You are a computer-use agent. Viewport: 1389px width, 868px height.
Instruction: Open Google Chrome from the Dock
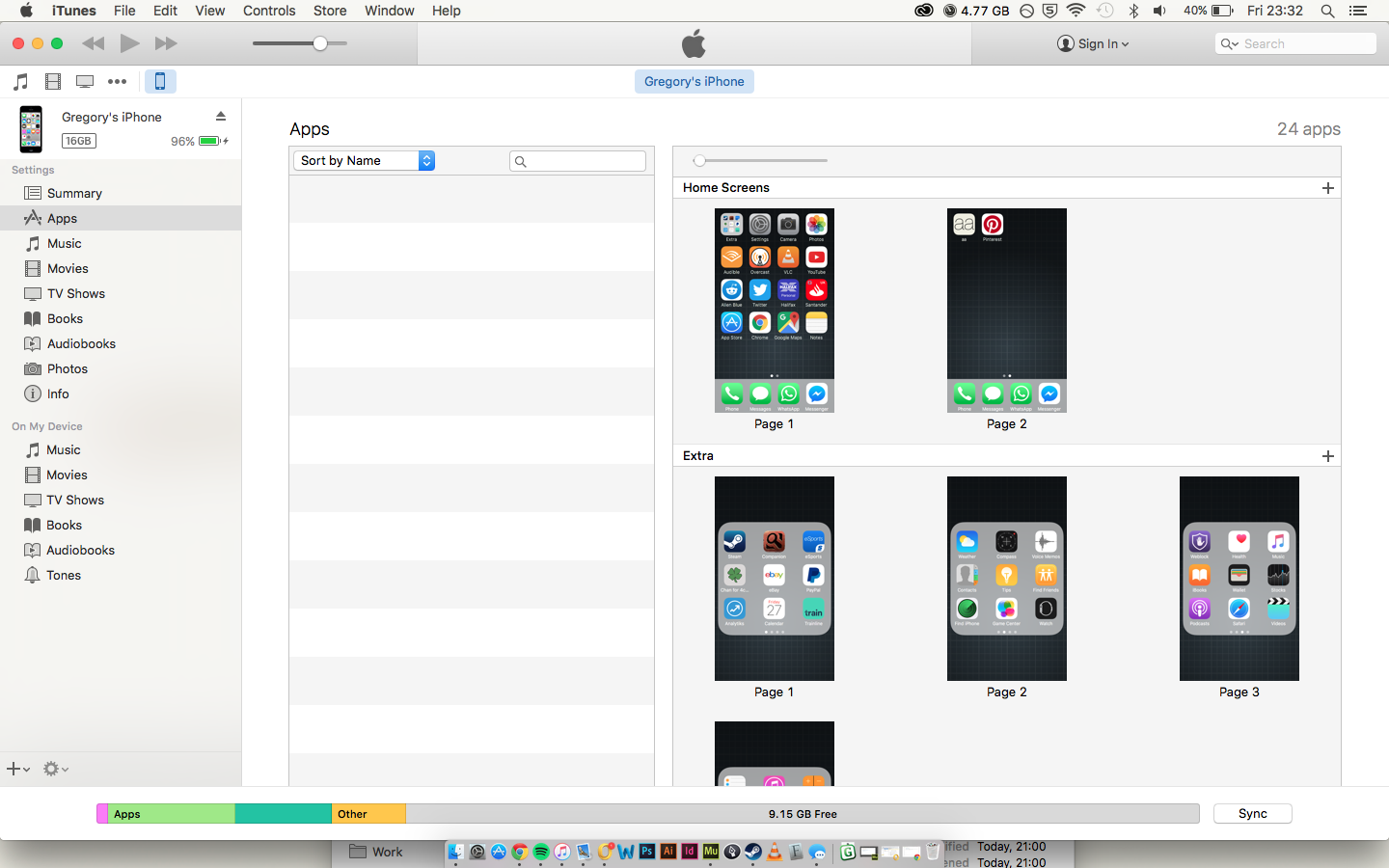coord(520,852)
